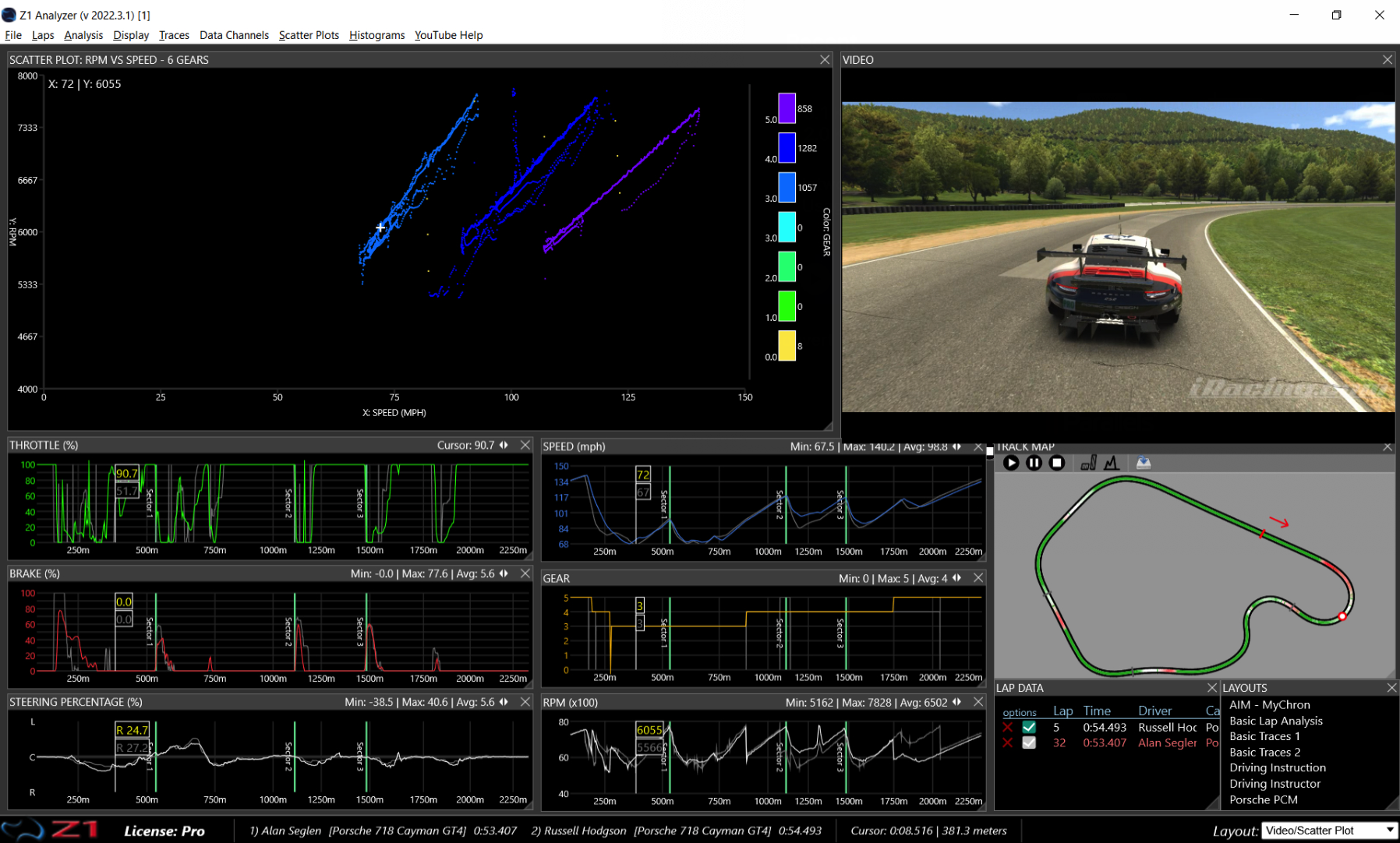The image size is (1400, 843).
Task: Click the dark blue gear 4 color swatch
Action: coord(787,147)
